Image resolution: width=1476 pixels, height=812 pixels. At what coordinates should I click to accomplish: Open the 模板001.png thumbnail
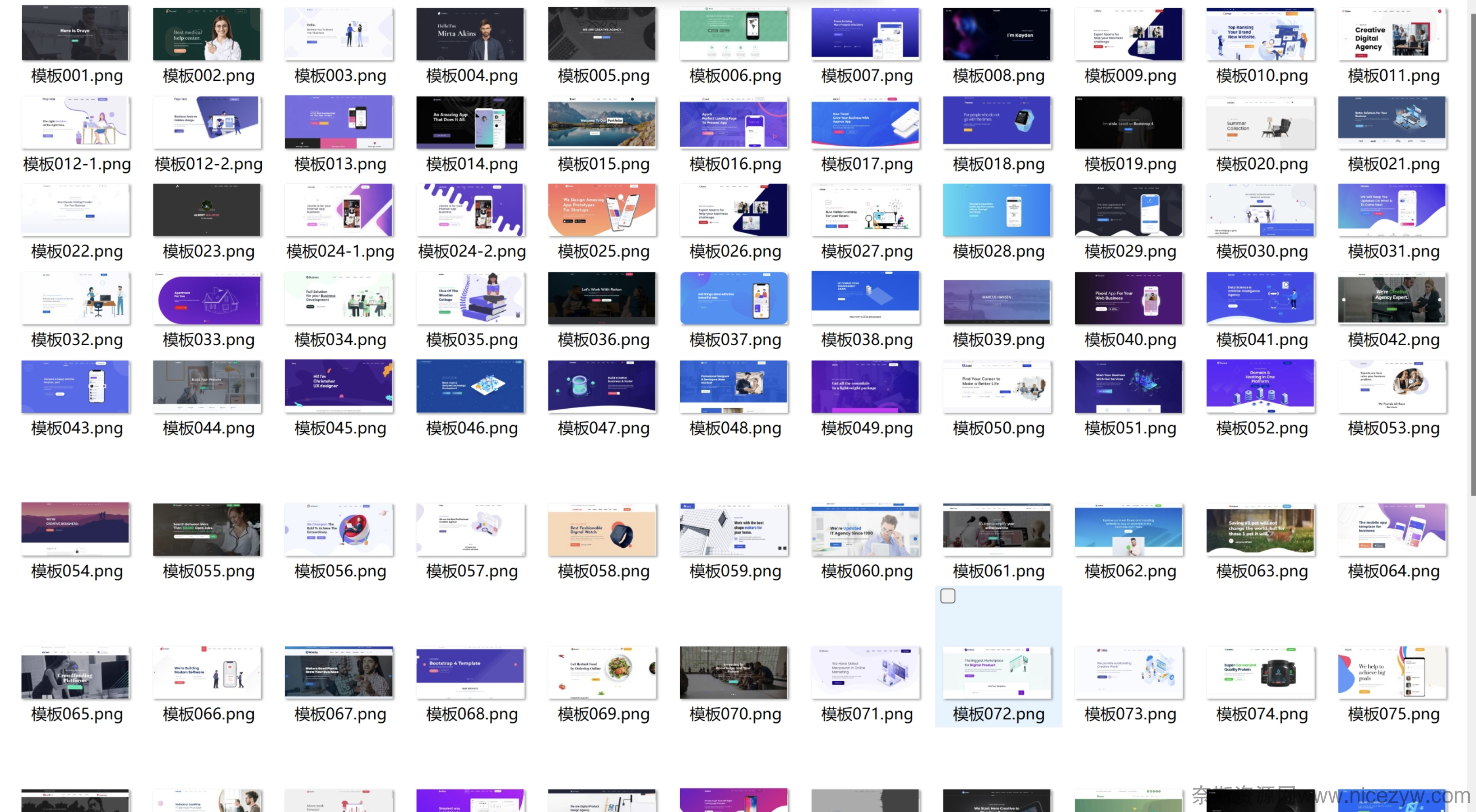tap(75, 32)
